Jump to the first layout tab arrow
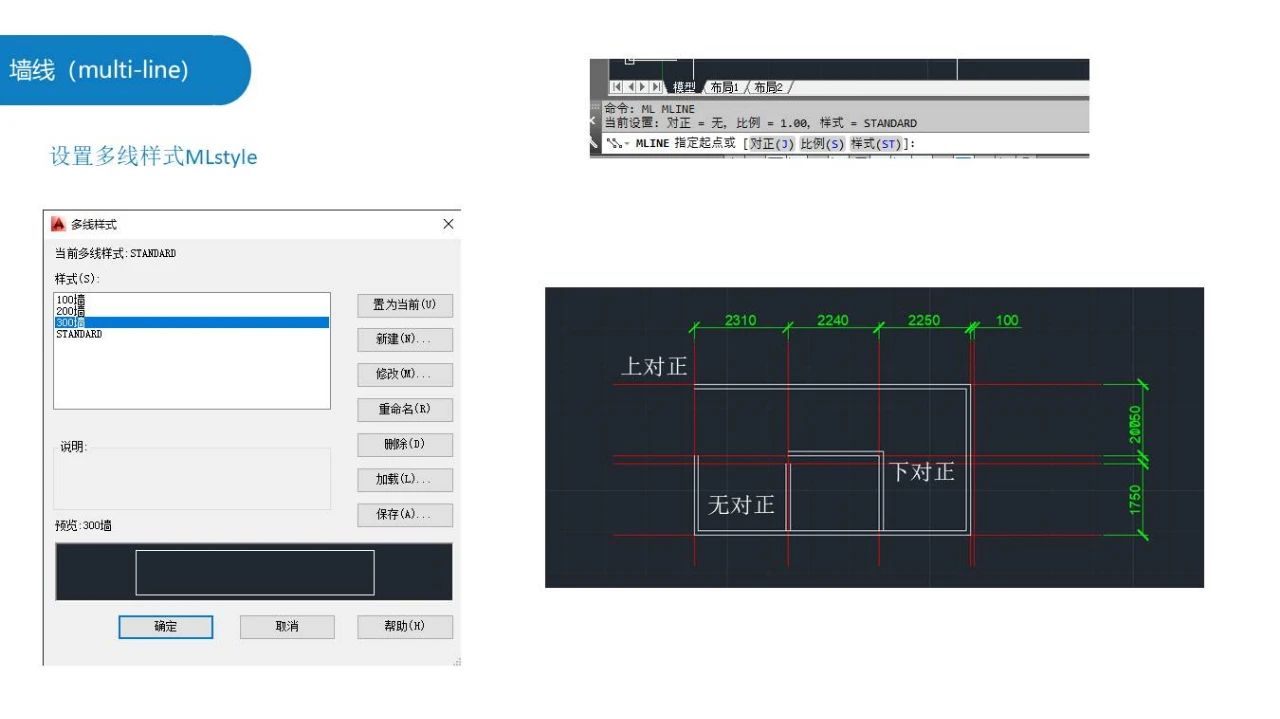The height and width of the screenshot is (719, 1280). point(616,87)
